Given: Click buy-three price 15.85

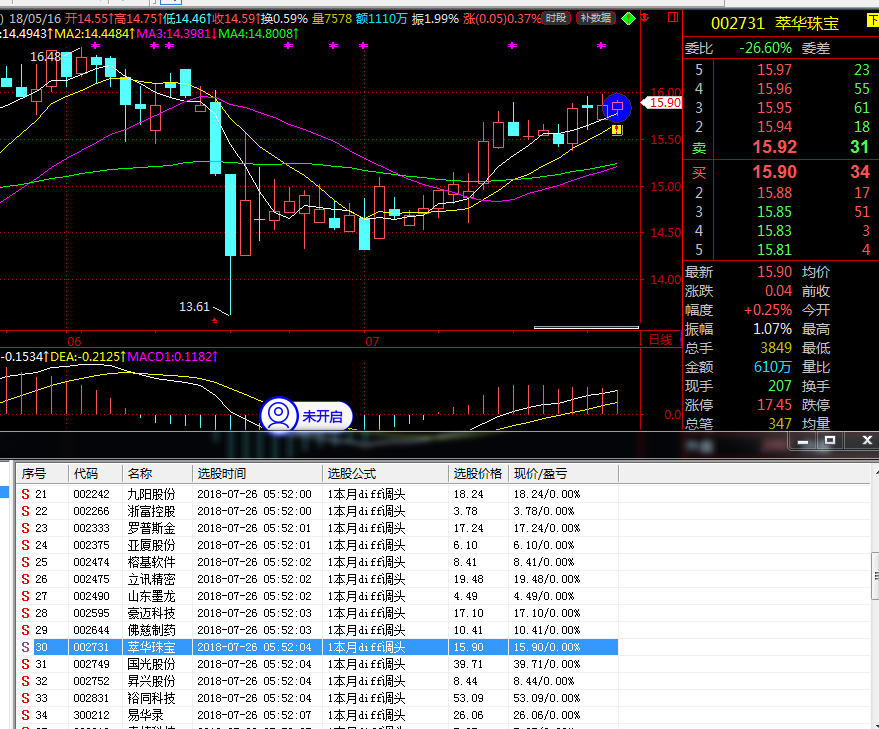Looking at the screenshot, I should click(x=774, y=212).
